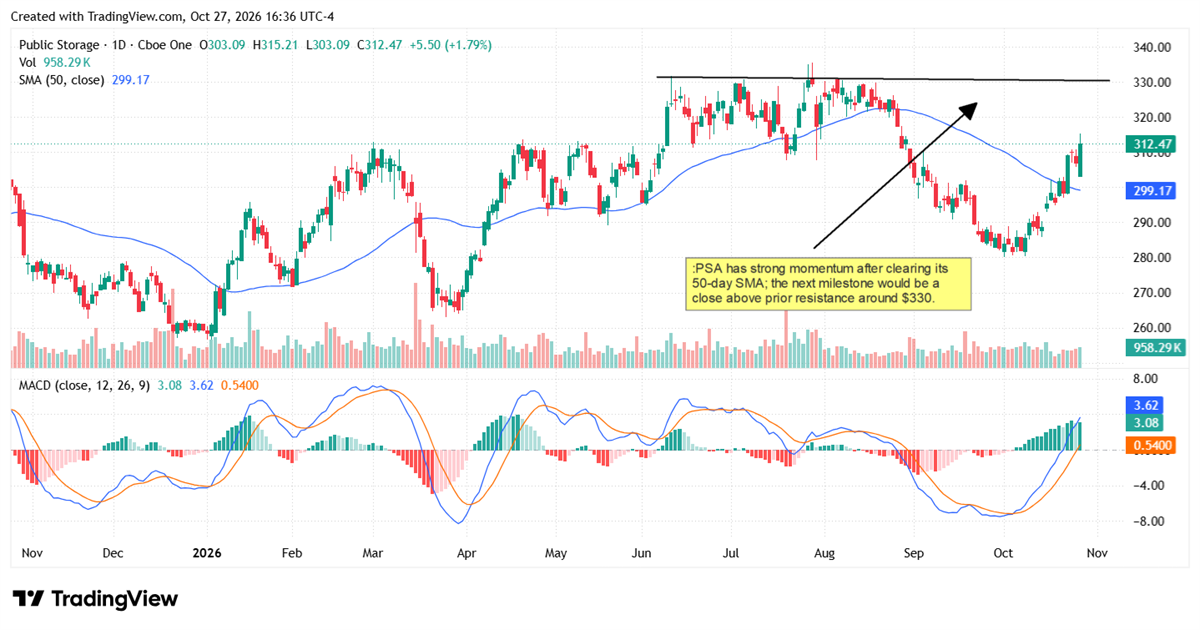This screenshot has width=1200, height=630.
Task: Click the Mar label on time axis
Action: tap(372, 552)
